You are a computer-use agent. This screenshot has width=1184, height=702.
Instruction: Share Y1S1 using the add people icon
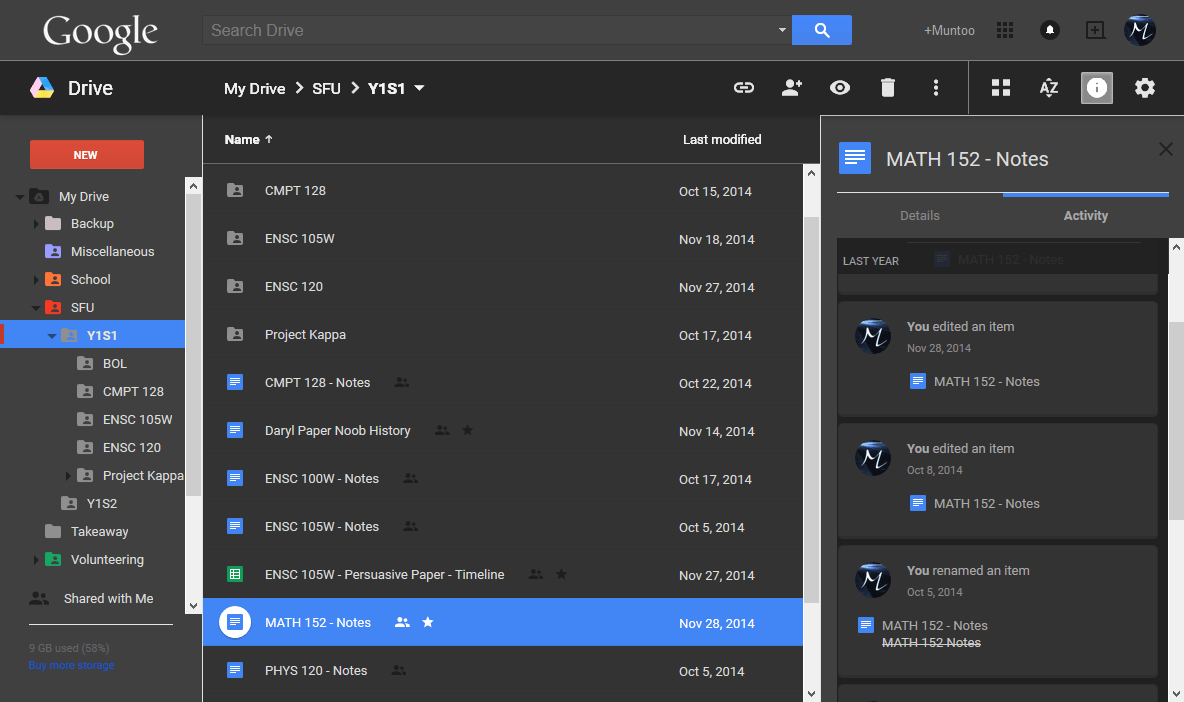click(791, 88)
